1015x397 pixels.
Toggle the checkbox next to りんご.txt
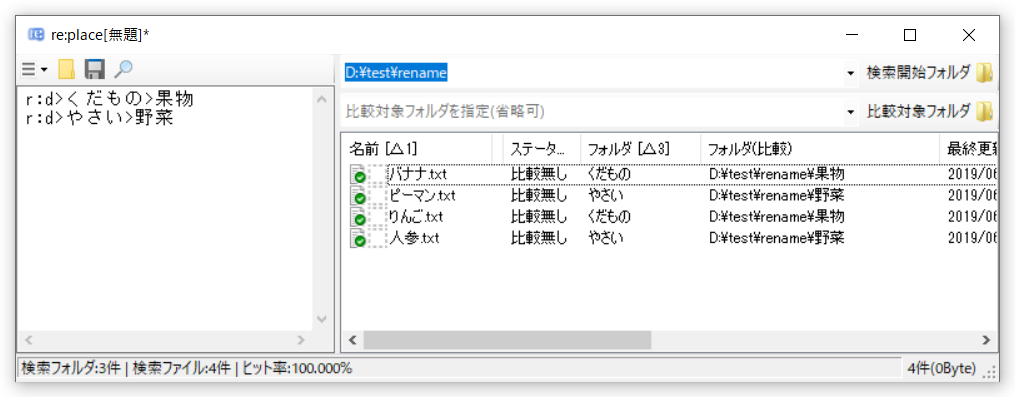pos(377,217)
